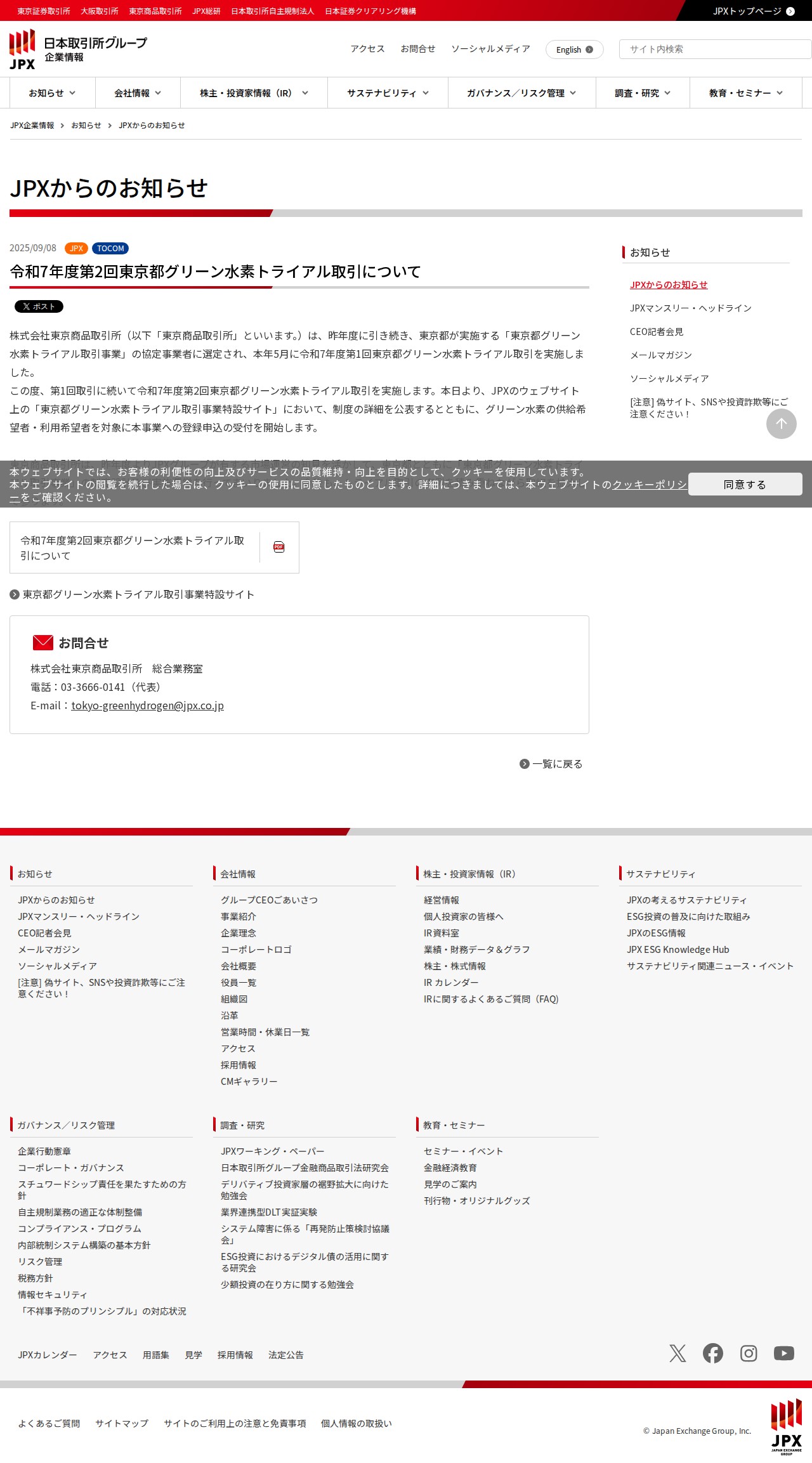Switch language with the English button

point(575,49)
